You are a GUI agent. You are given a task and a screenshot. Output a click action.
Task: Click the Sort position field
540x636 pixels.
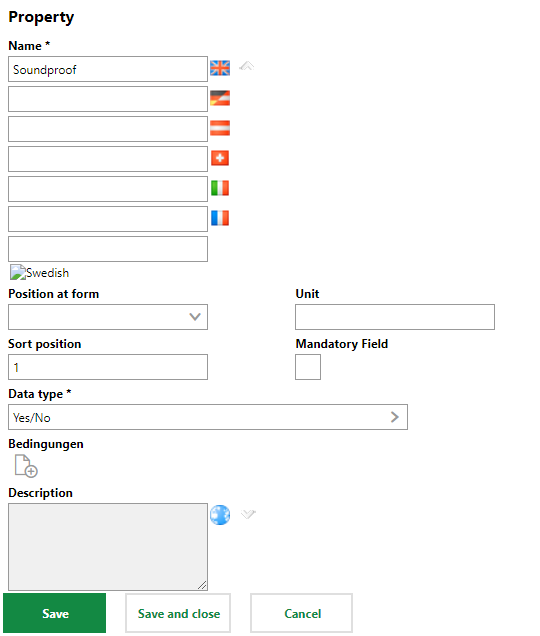click(108, 367)
